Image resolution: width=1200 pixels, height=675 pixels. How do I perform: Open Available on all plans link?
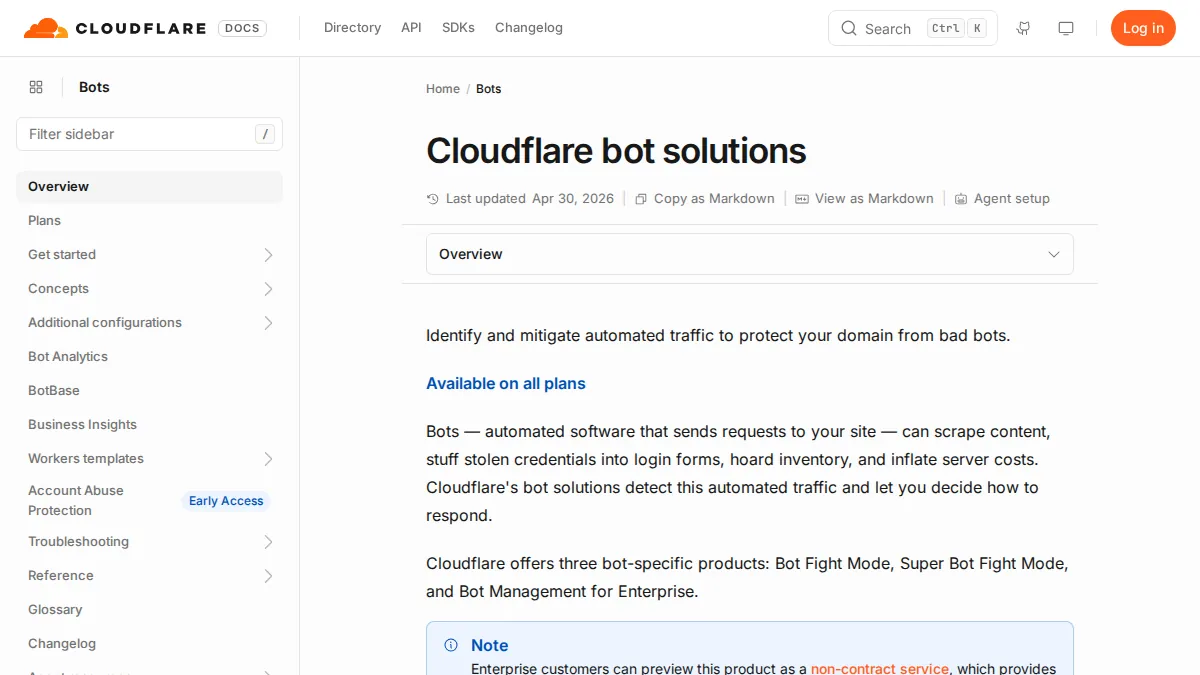(506, 384)
